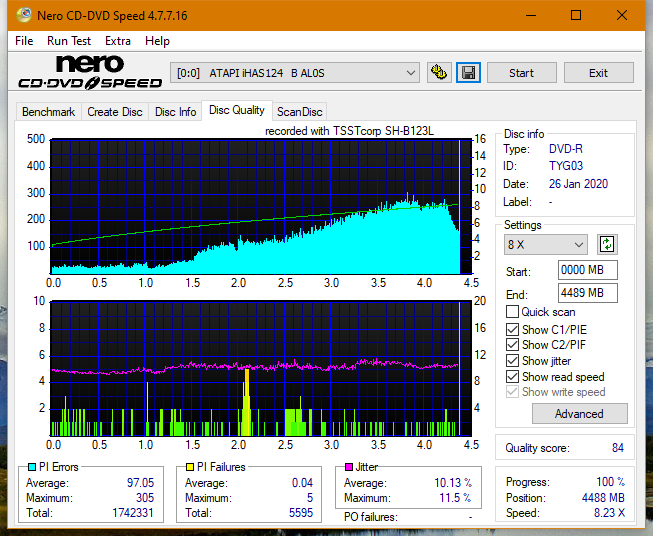
Task: Toggle the Quick scan checkbox
Action: point(512,312)
